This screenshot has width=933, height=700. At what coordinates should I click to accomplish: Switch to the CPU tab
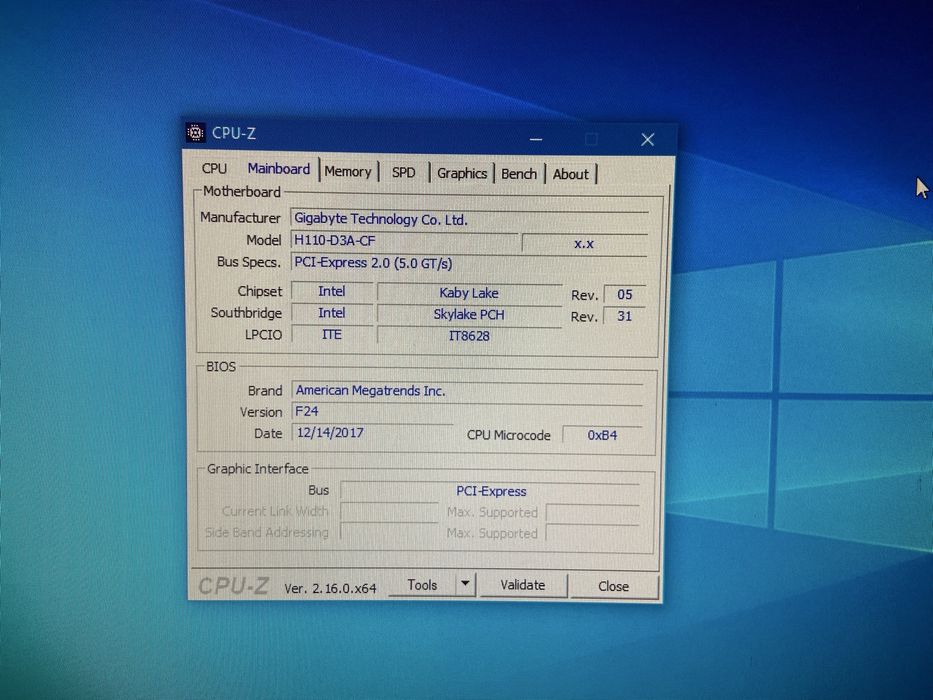[x=214, y=168]
